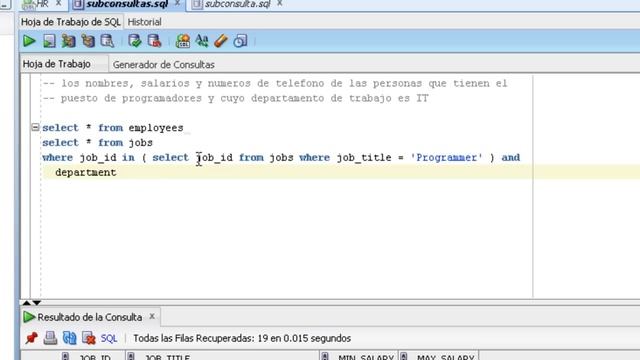Select Hoja de Trabajo de SQL tab
The width and height of the screenshot is (640, 360).
[71, 22]
